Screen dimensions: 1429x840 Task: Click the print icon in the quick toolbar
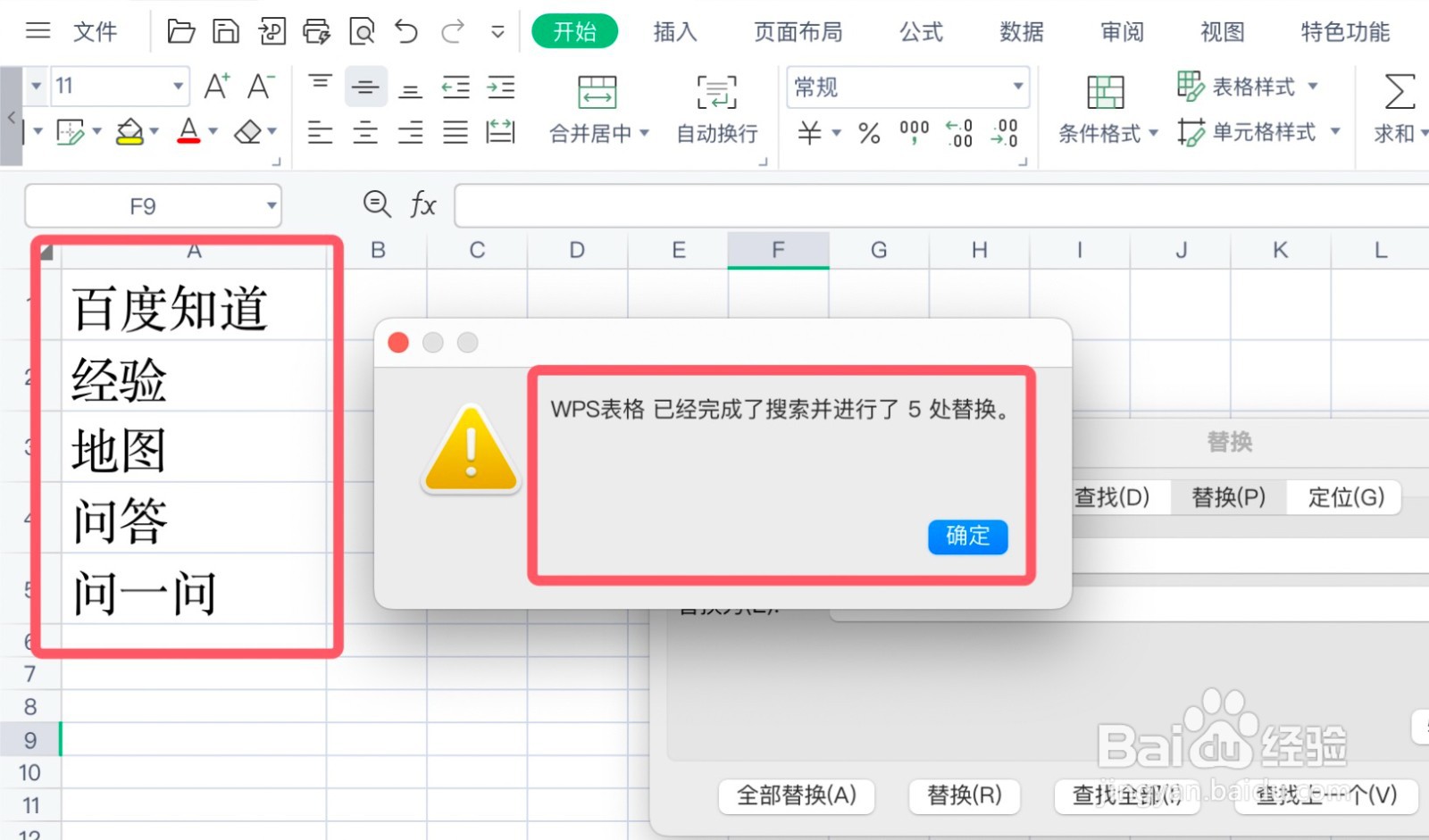point(316,32)
